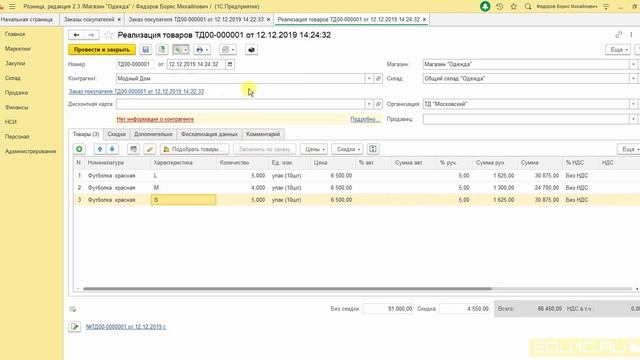Viewport: 640px width, 360px height.
Task: Open the Начальная страница tab
Action: pos(27,19)
